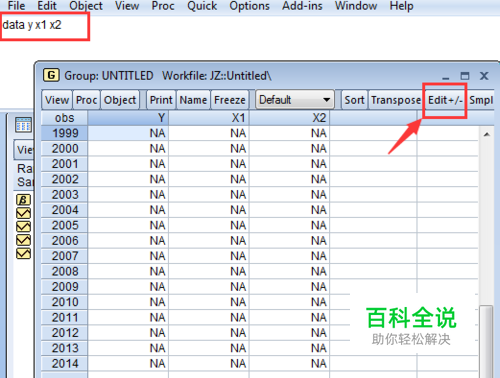500x378 pixels.
Task: Select row 2000
Action: point(64,148)
